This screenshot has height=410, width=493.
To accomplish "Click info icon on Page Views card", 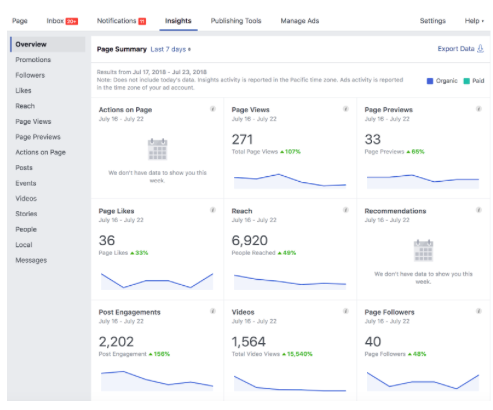I will tap(346, 109).
